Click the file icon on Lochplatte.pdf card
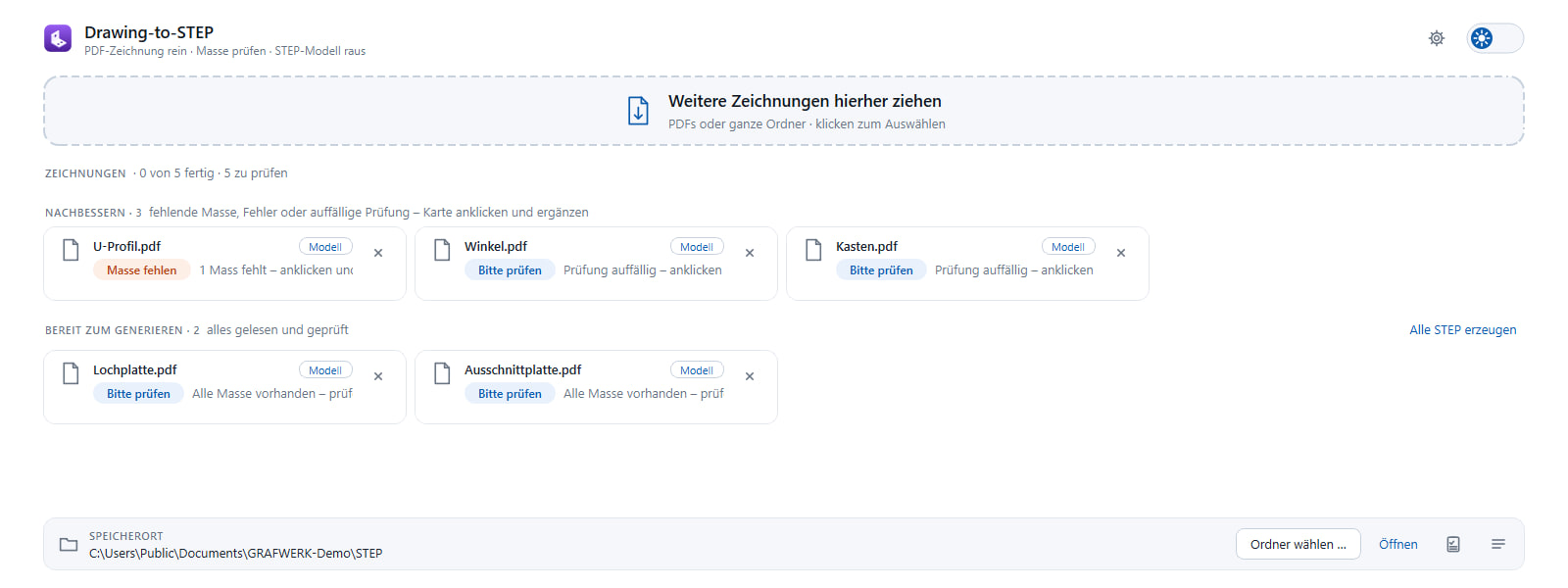This screenshot has width=1568, height=588. (71, 373)
